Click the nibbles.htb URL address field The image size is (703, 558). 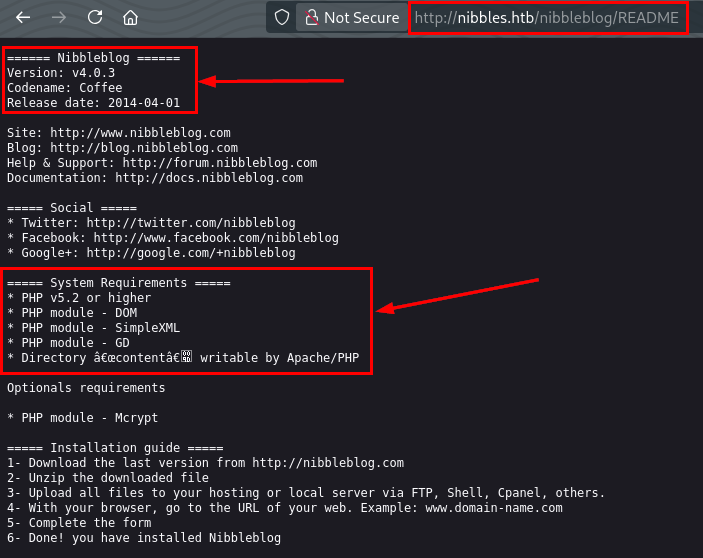547,17
